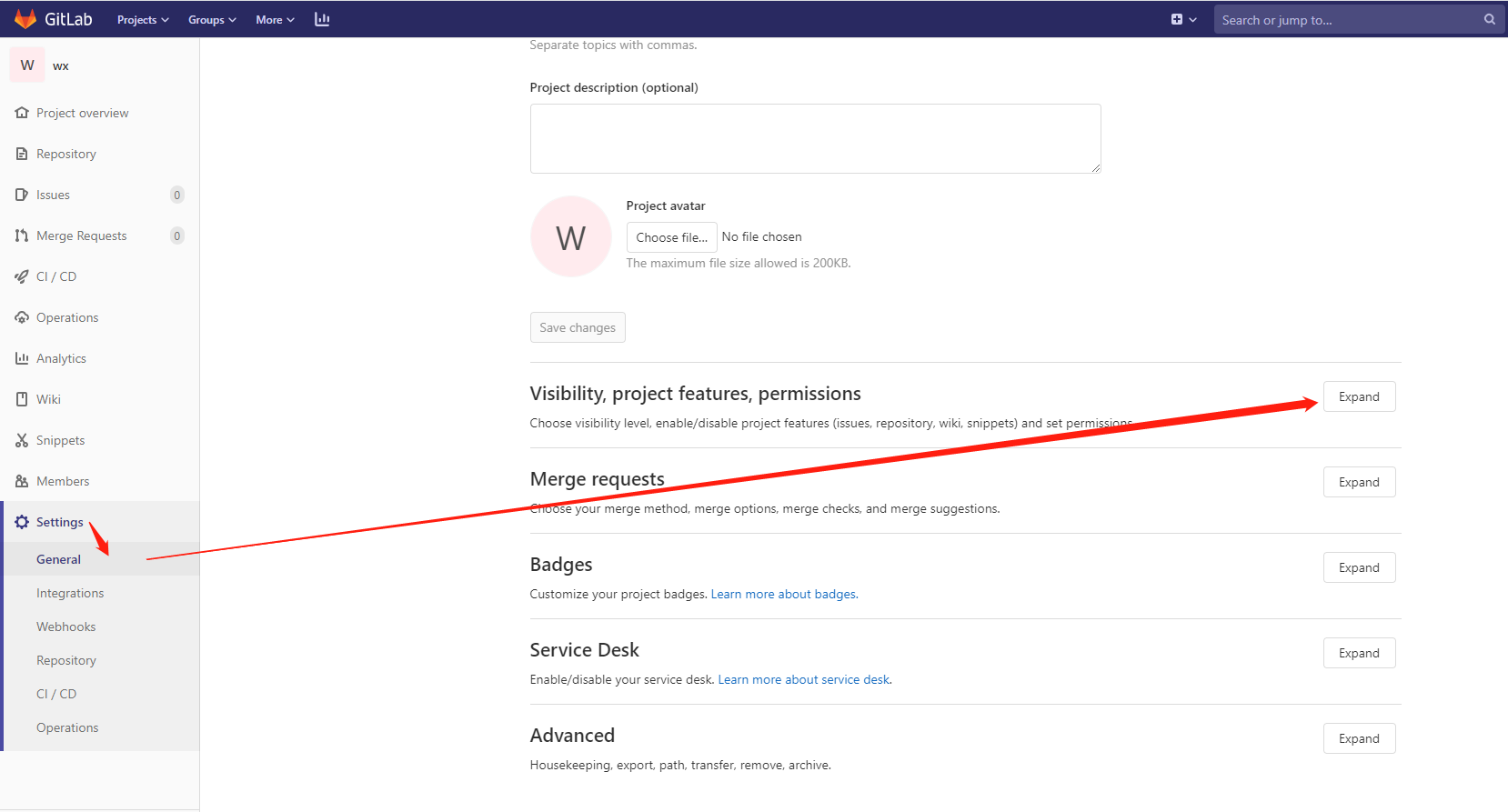Open the CI / CD pipelines sidebar icon
The image size is (1508, 812).
22,276
